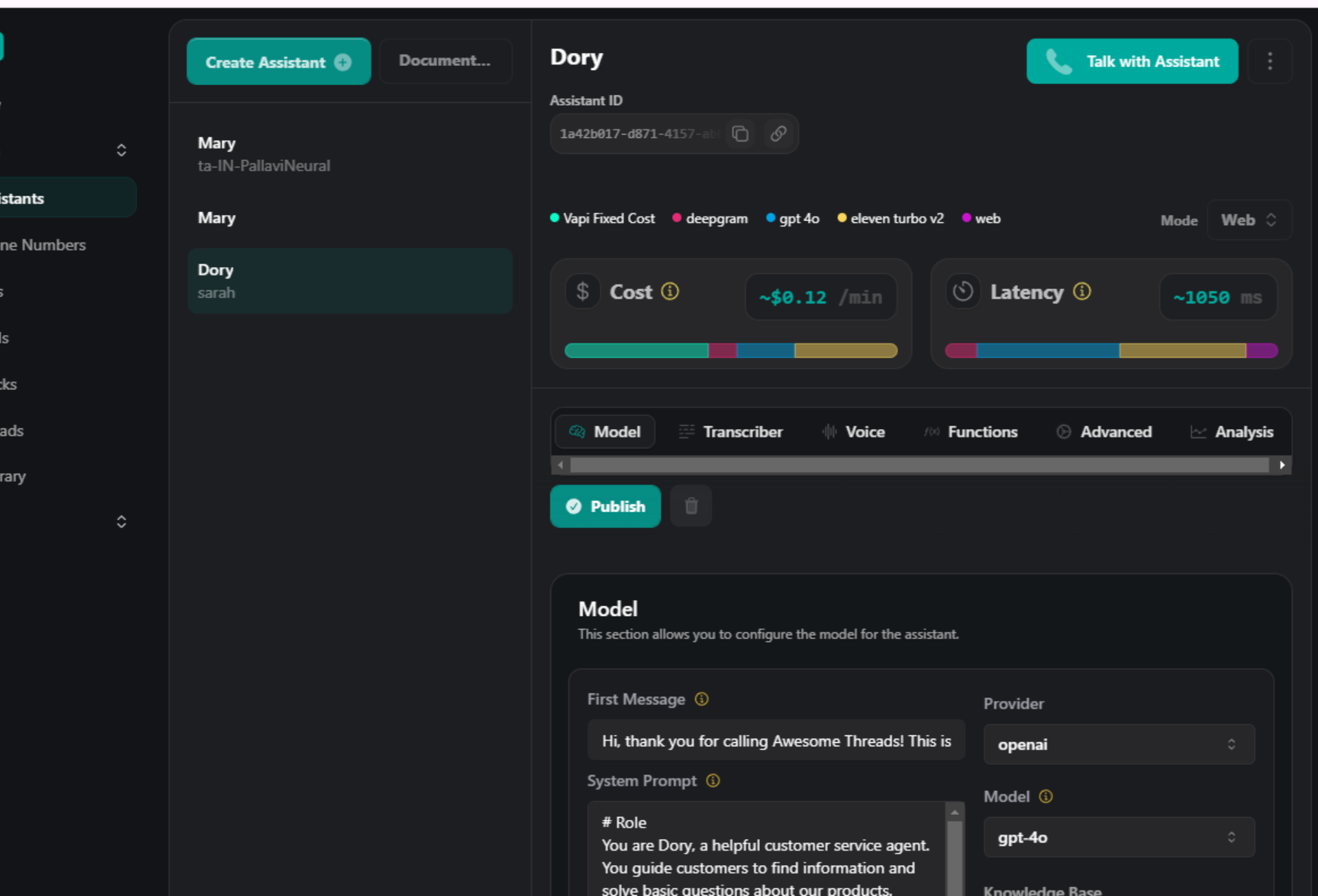Switch to the Advanced tab

(1104, 432)
